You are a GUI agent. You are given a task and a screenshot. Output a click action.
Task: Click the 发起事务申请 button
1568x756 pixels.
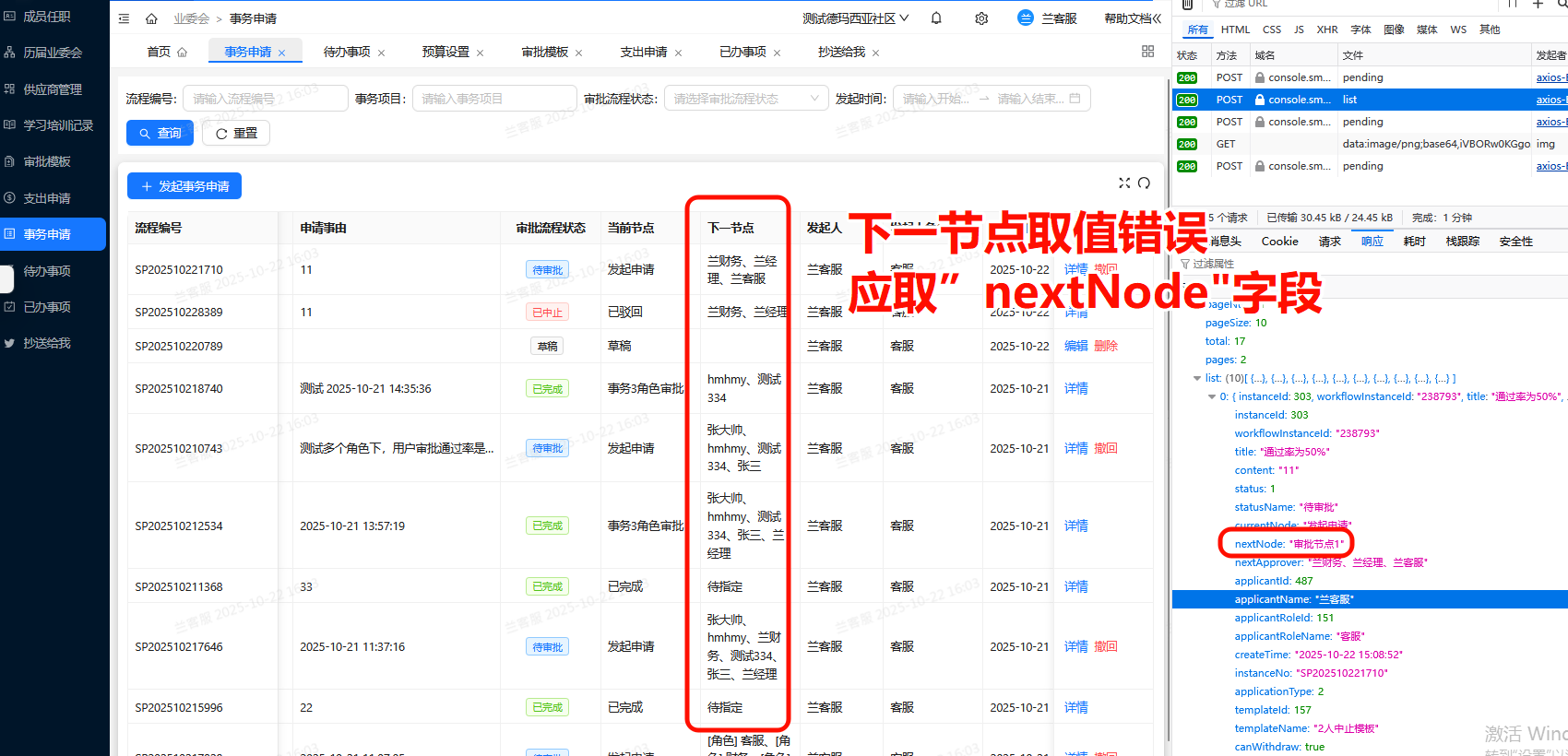coord(184,186)
